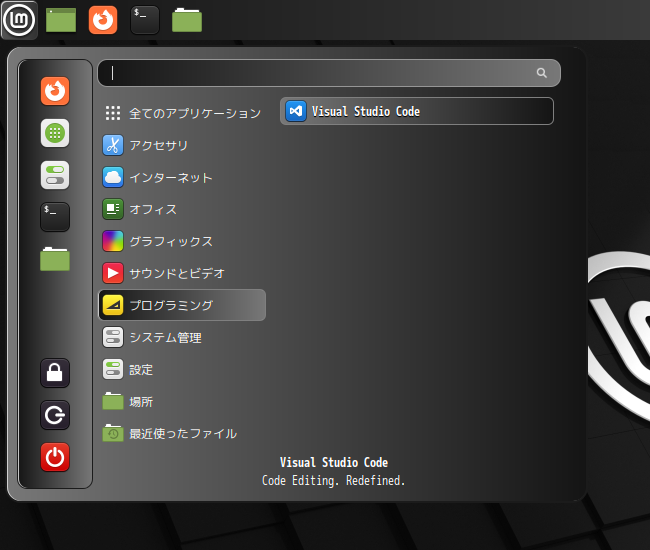The width and height of the screenshot is (650, 550).
Task: Select the サウンドとビデオ category
Action: pyautogui.click(x=182, y=273)
